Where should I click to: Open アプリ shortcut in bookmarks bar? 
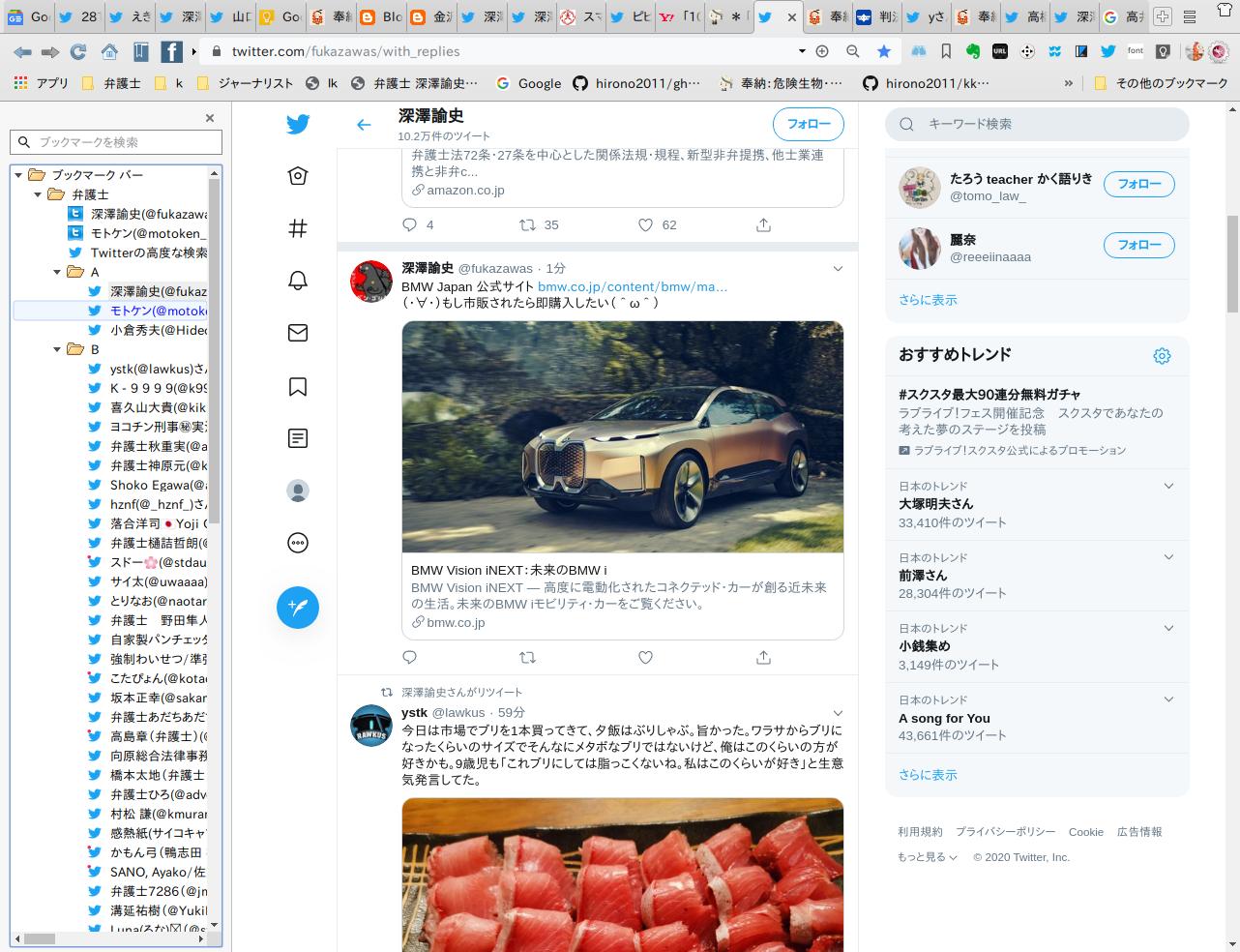tap(42, 83)
